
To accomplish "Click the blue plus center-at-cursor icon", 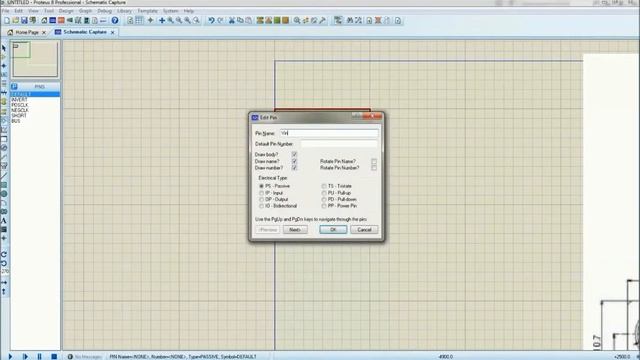I will pos(162,20).
